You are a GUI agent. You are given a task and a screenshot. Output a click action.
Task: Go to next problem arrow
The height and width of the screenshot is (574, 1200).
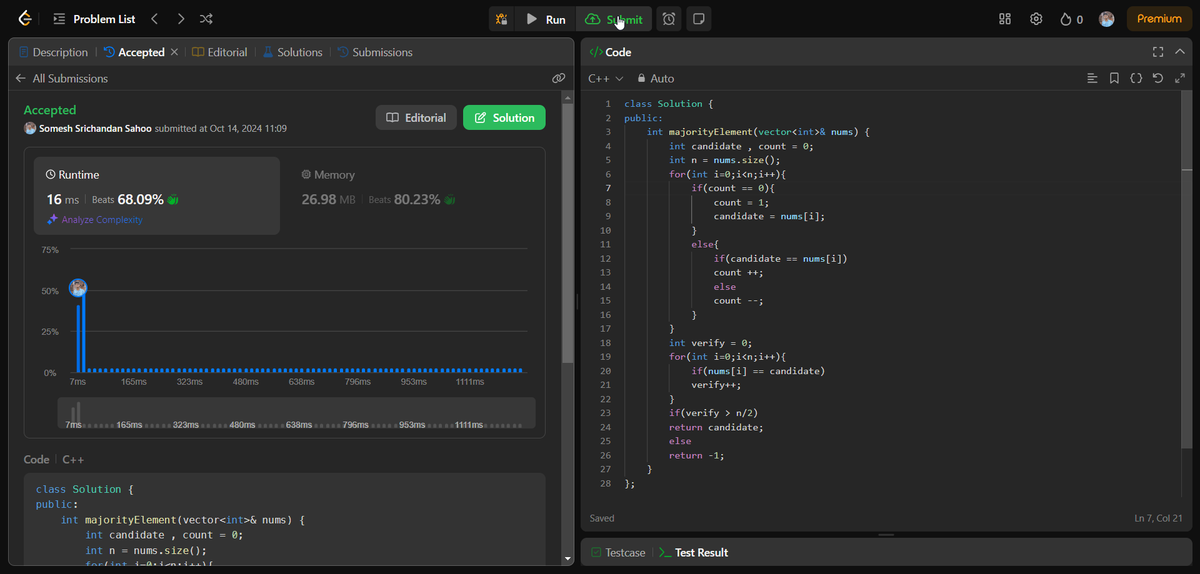point(180,19)
